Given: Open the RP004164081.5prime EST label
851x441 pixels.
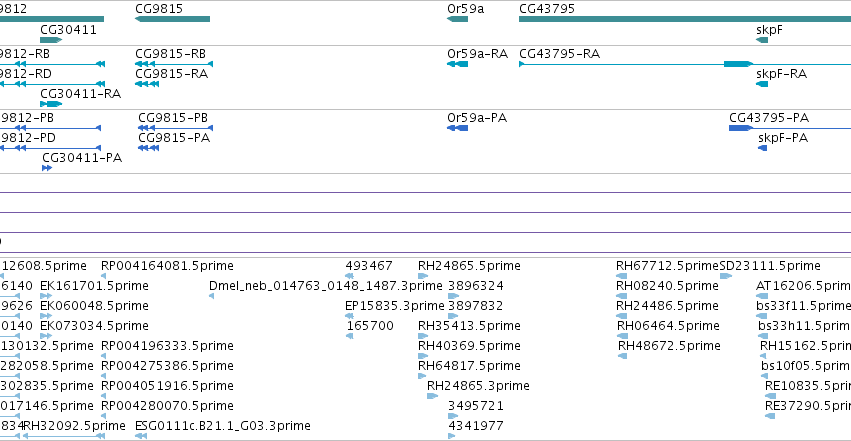Looking at the screenshot, I should [x=167, y=266].
